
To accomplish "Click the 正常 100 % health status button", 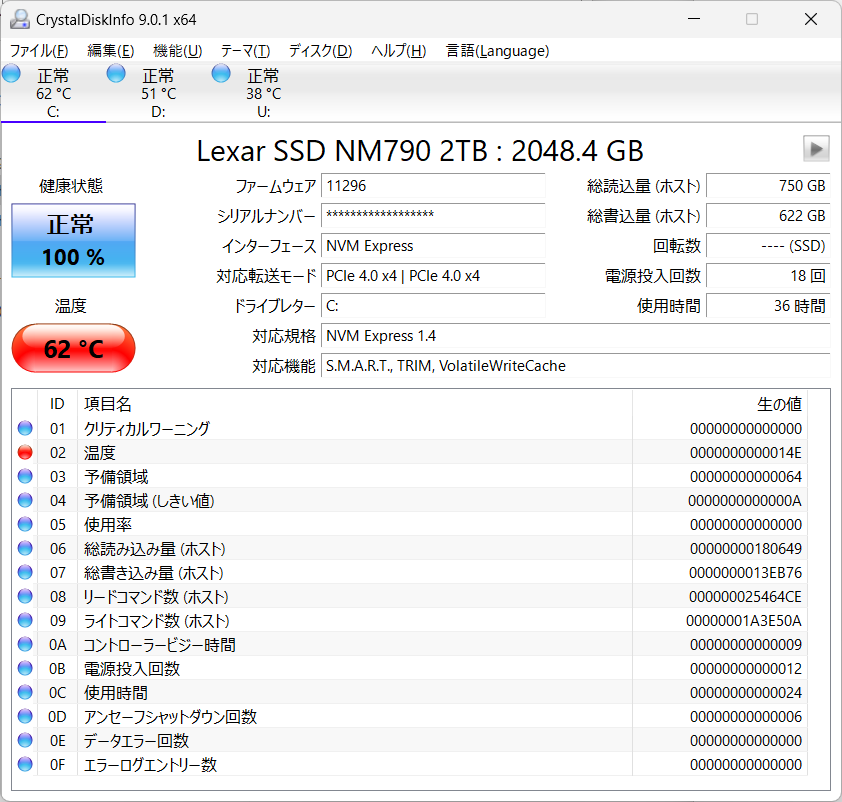I will pos(74,240).
